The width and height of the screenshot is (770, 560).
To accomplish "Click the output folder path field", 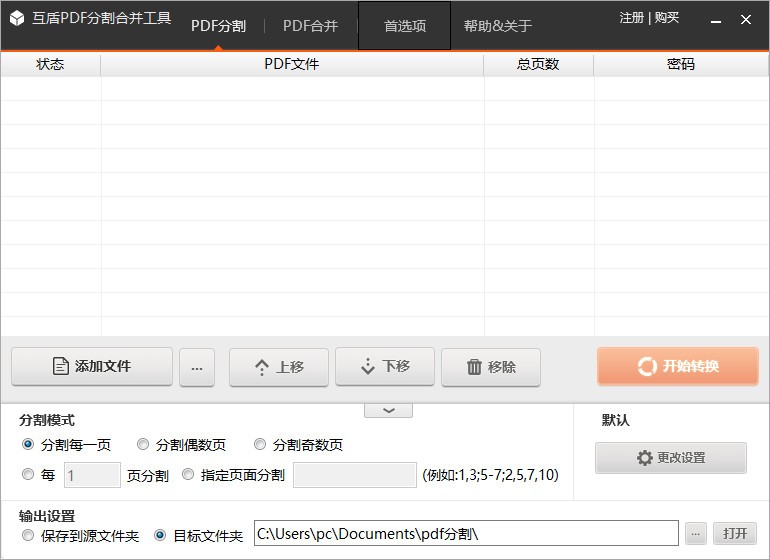I will point(466,533).
